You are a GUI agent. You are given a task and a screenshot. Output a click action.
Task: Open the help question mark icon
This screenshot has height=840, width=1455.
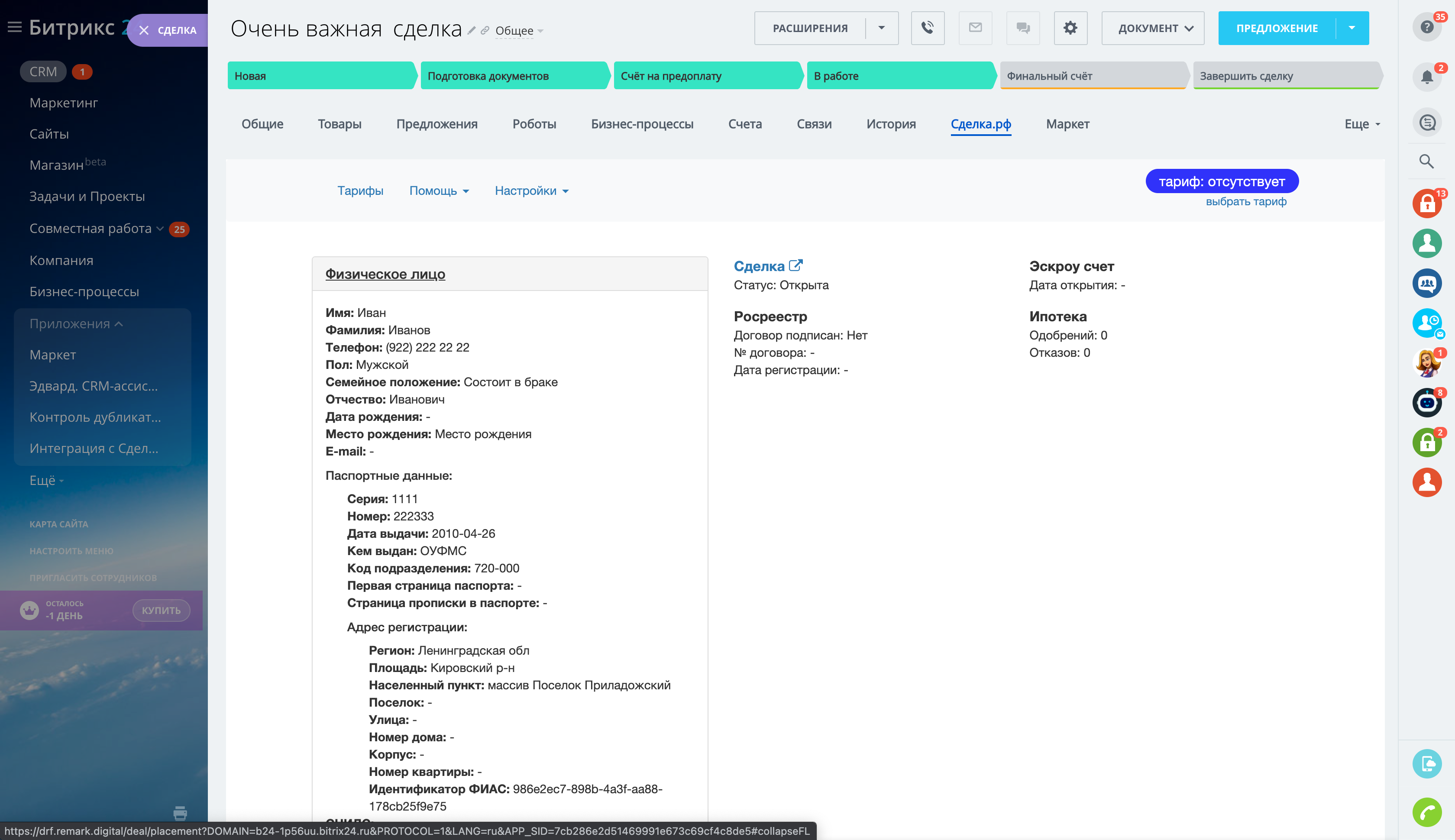pyautogui.click(x=1427, y=27)
